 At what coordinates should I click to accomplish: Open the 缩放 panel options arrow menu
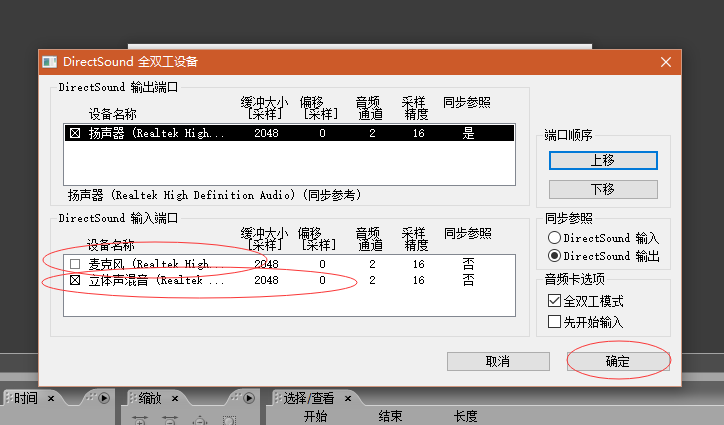point(249,398)
